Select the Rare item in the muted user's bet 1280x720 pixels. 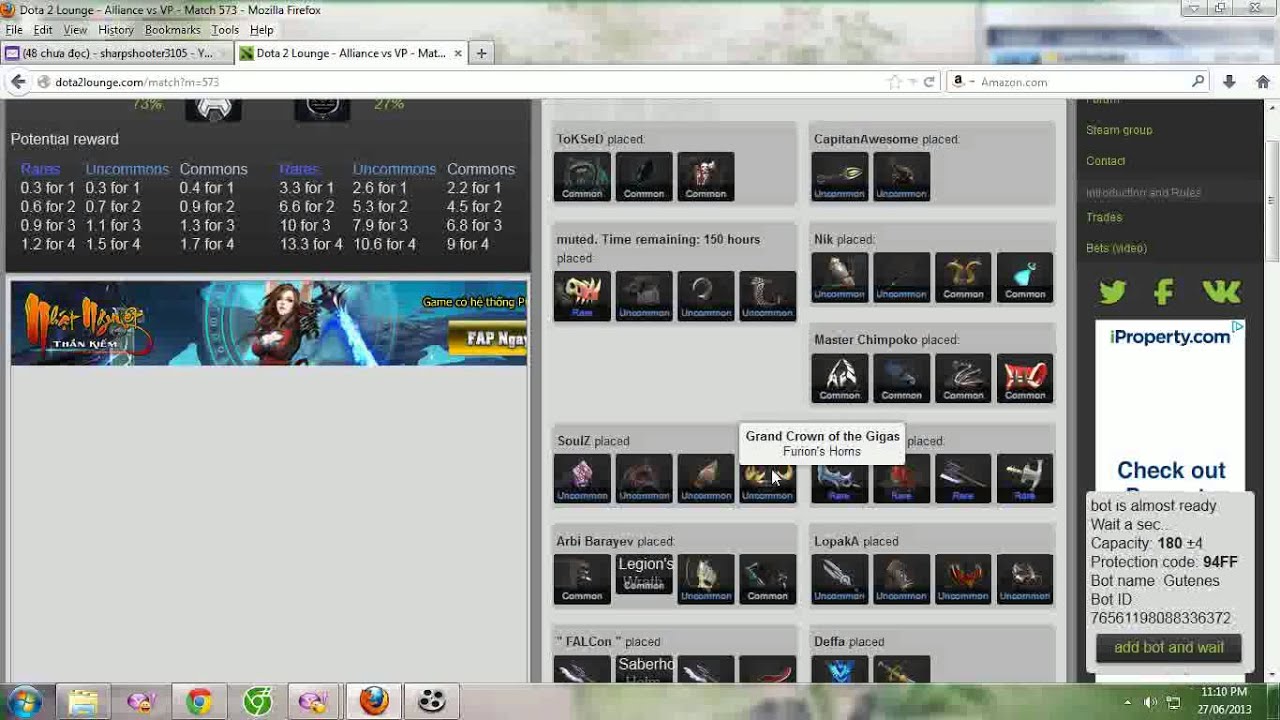(582, 297)
